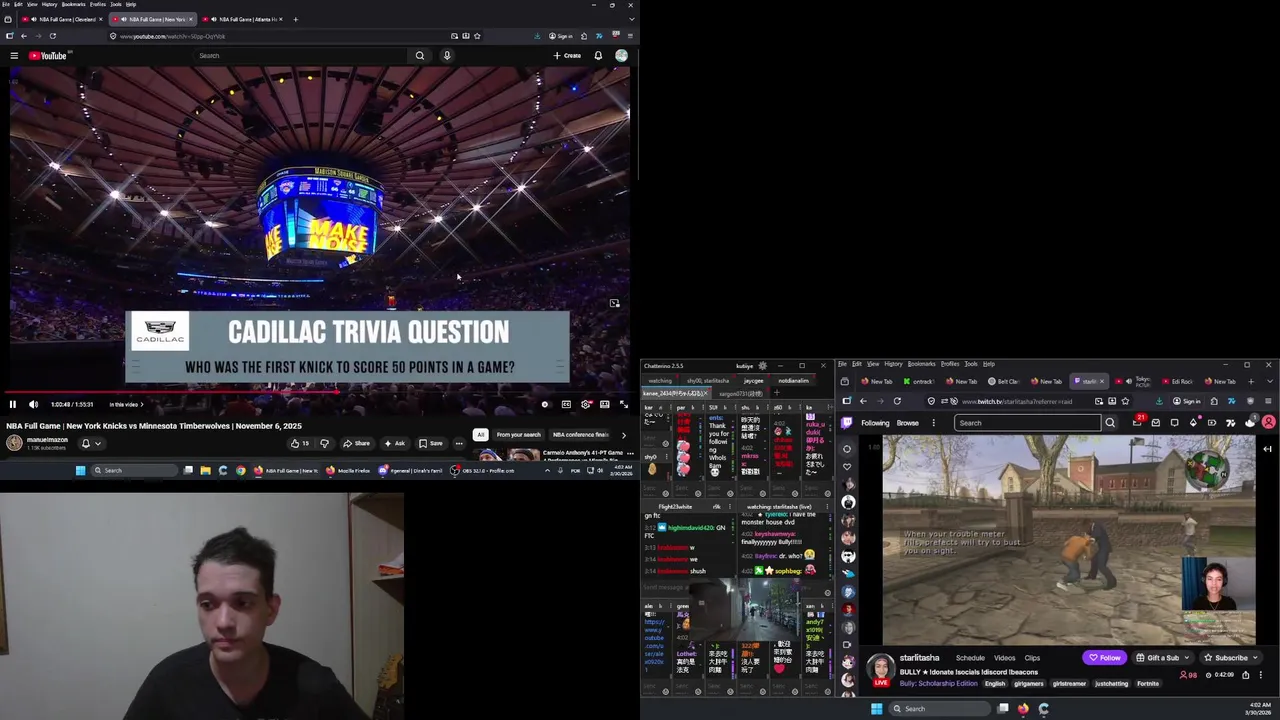Open starlitasha's Videos tab
1280x720 pixels.
(1005, 658)
